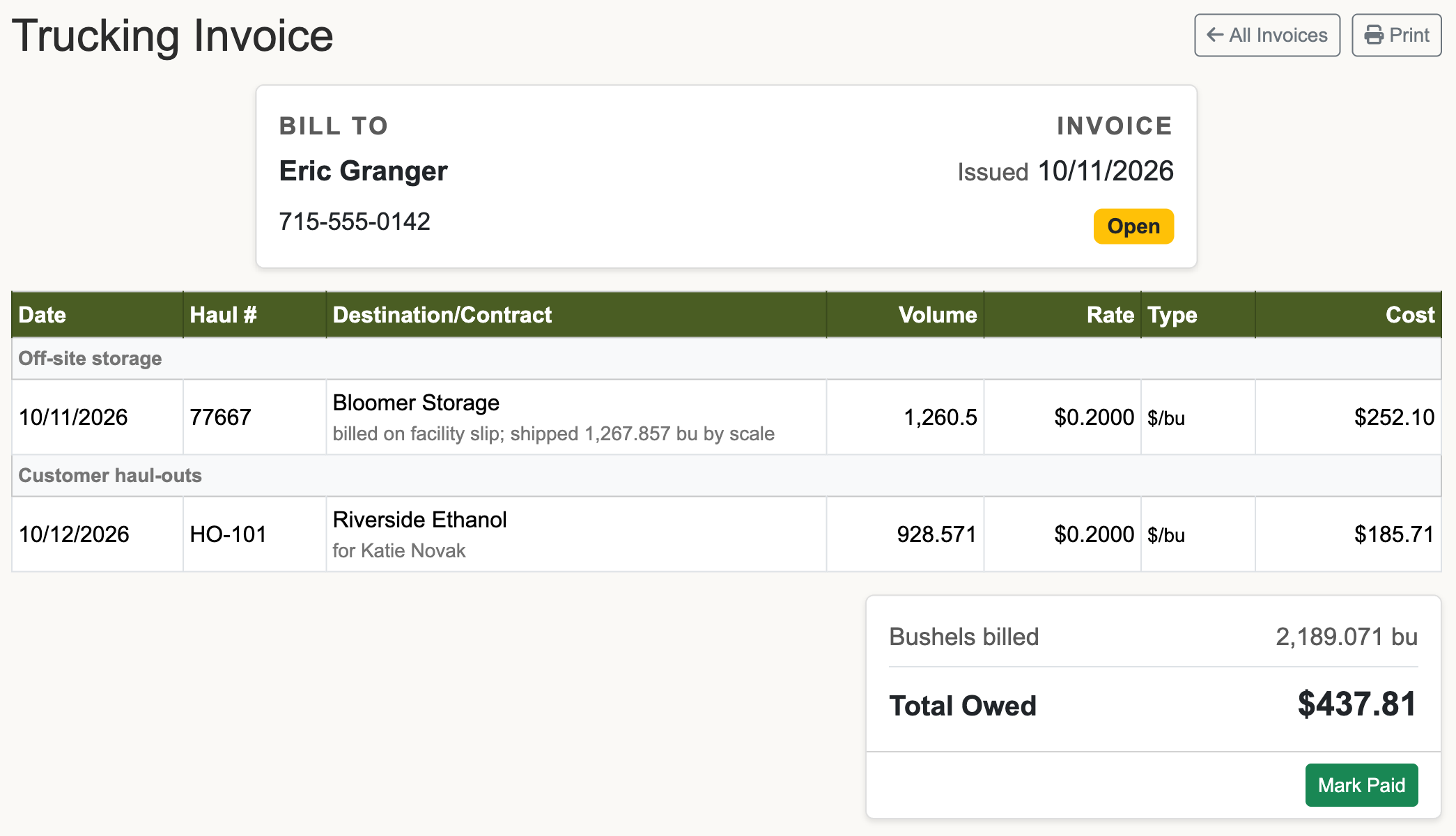Click the Date column header

98,315
